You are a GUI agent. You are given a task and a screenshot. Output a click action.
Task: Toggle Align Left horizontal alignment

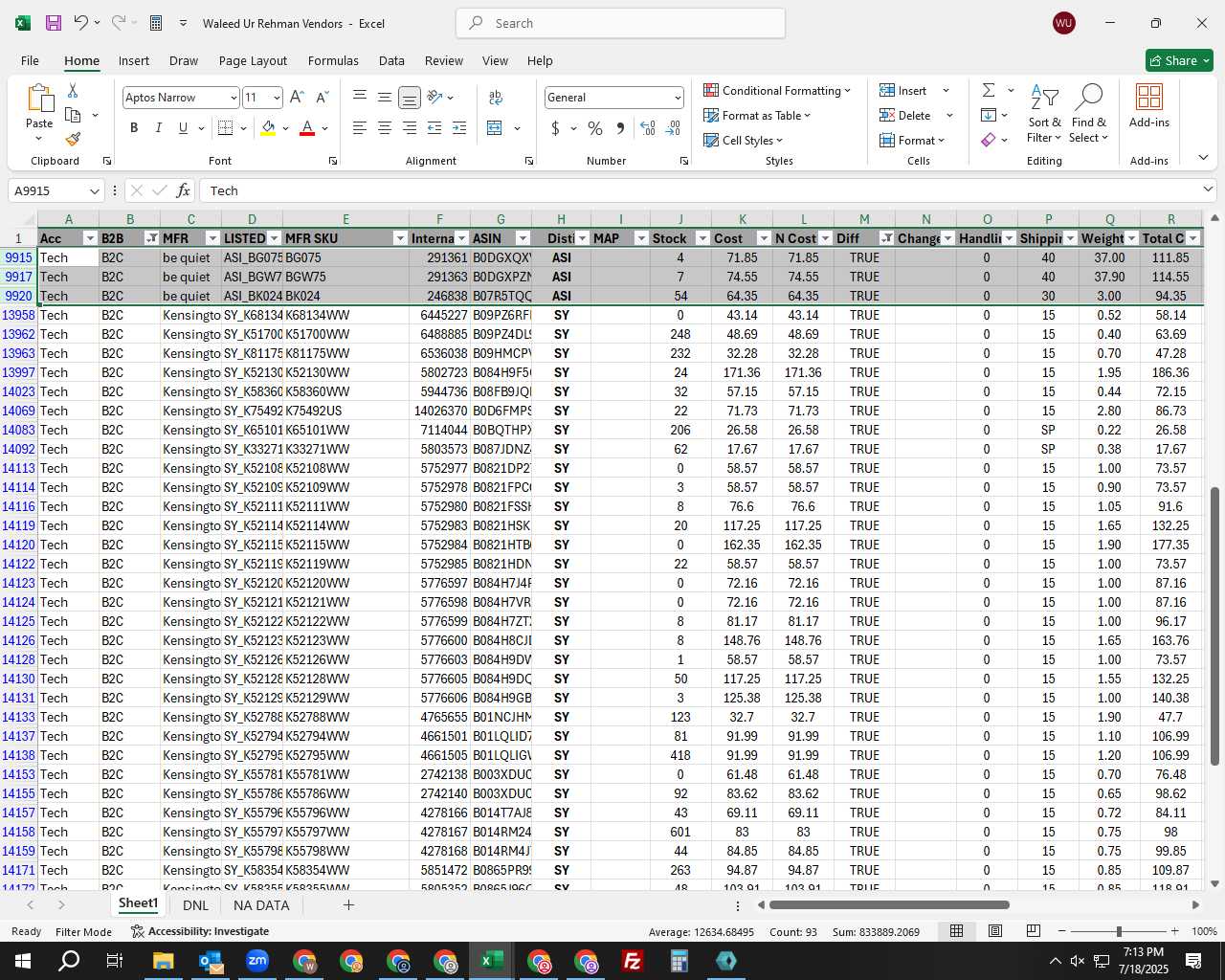(x=360, y=127)
